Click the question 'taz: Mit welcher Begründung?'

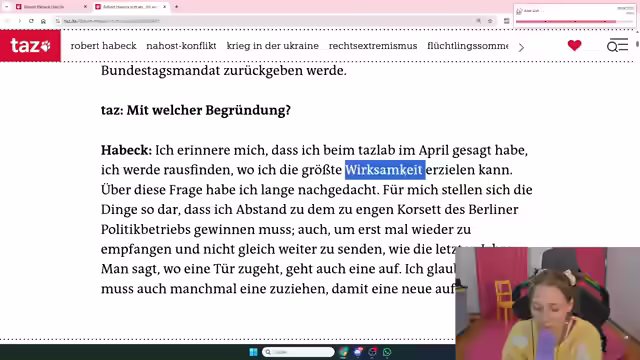click(196, 110)
